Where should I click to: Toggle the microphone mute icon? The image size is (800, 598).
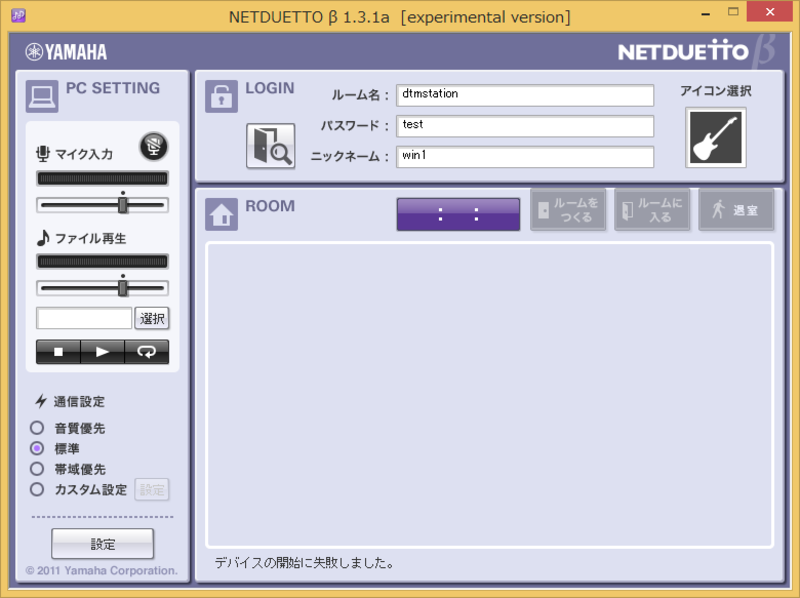(x=154, y=146)
